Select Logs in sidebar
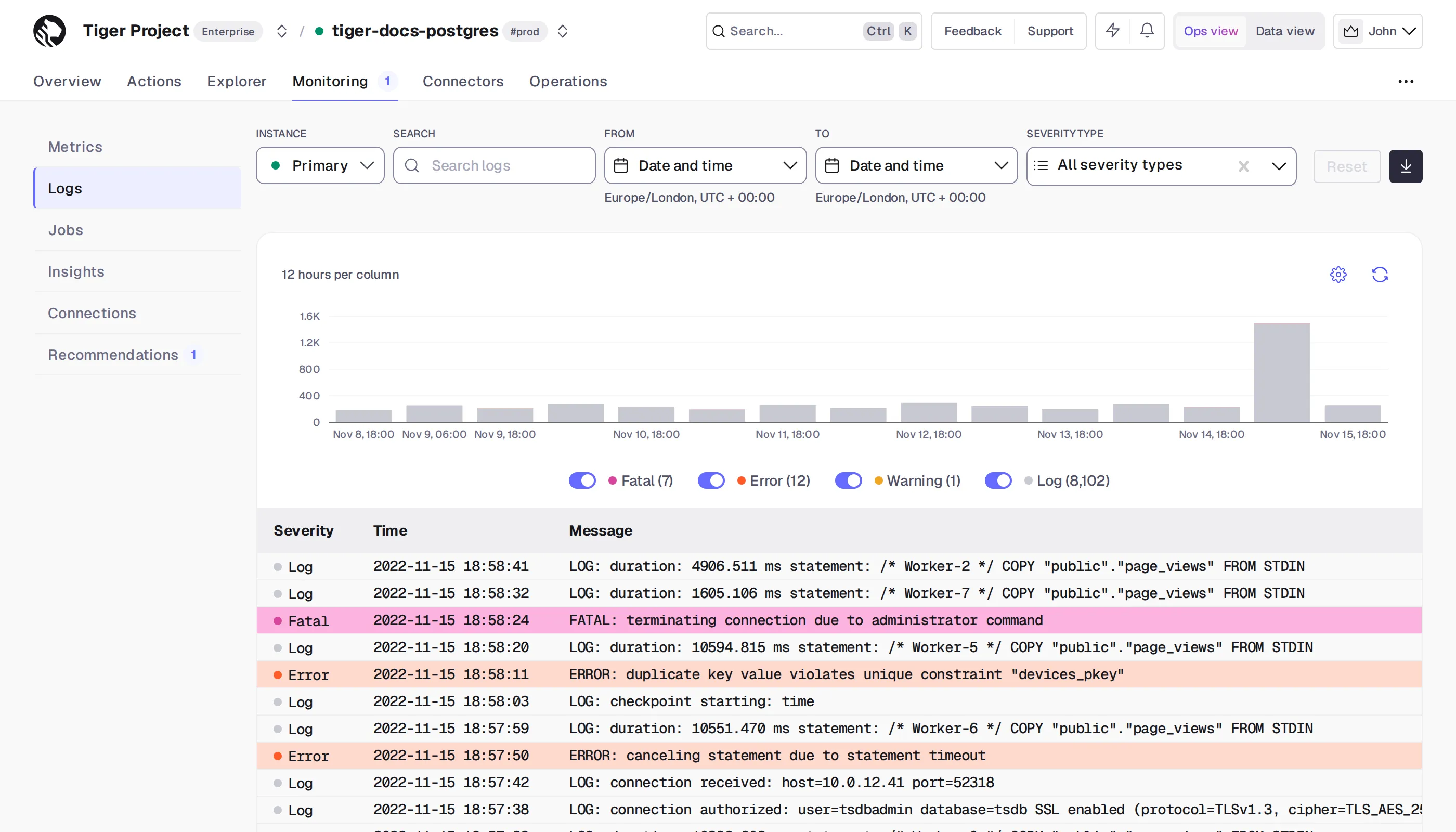The image size is (1456, 832). tap(137, 188)
